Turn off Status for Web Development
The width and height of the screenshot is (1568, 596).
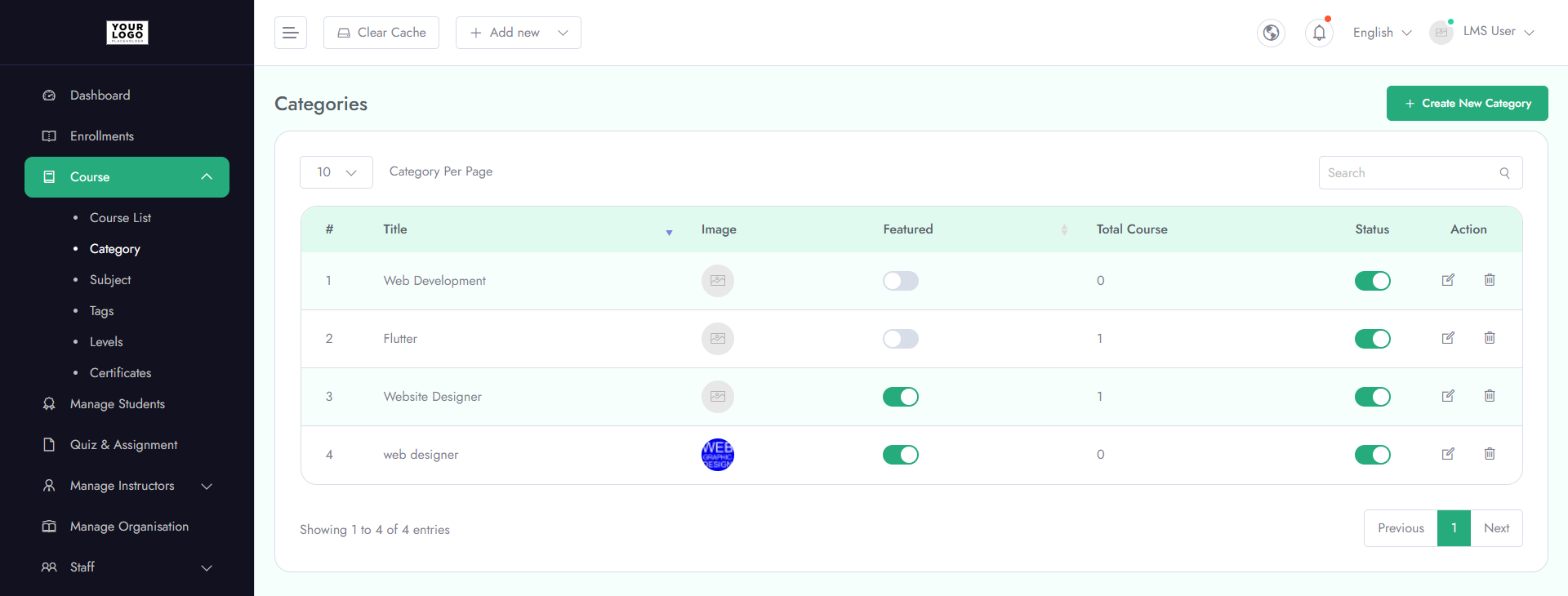pyautogui.click(x=1373, y=281)
